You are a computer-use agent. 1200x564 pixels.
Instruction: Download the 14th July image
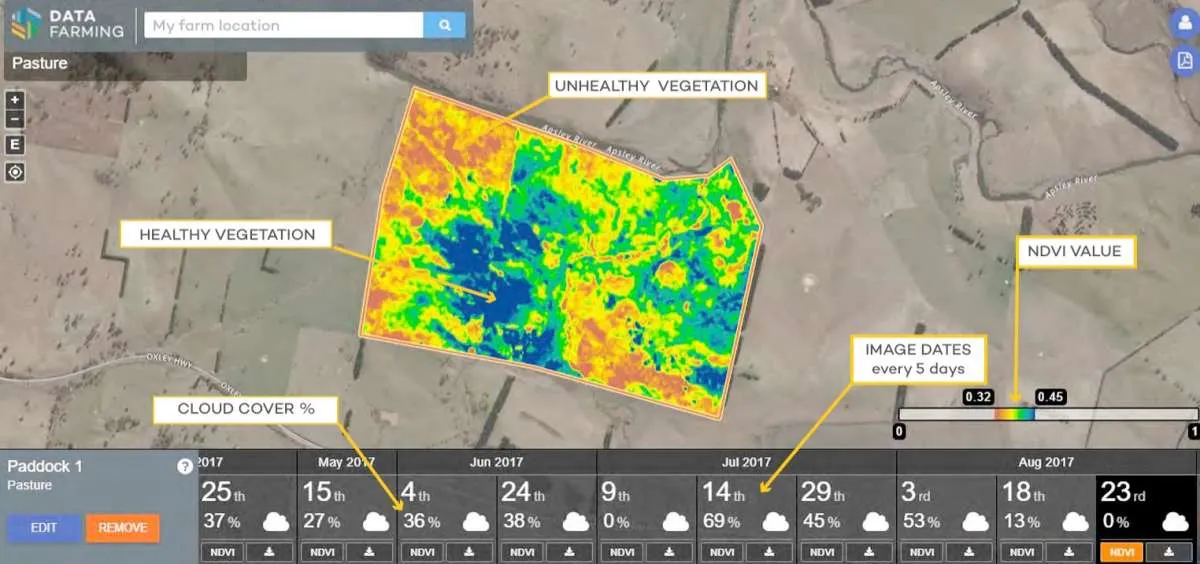[769, 552]
